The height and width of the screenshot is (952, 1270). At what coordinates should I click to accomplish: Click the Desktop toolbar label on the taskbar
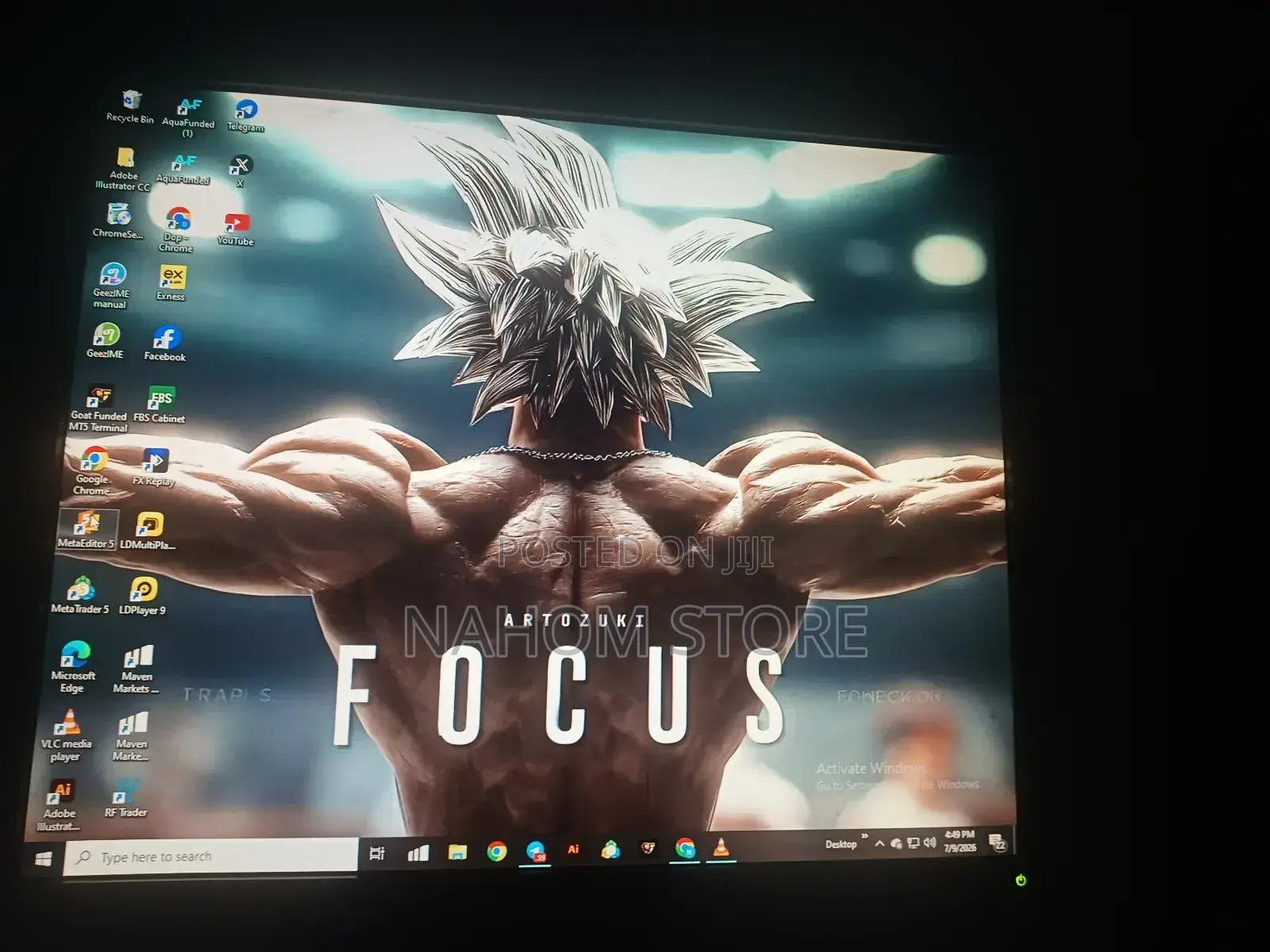coord(841,844)
